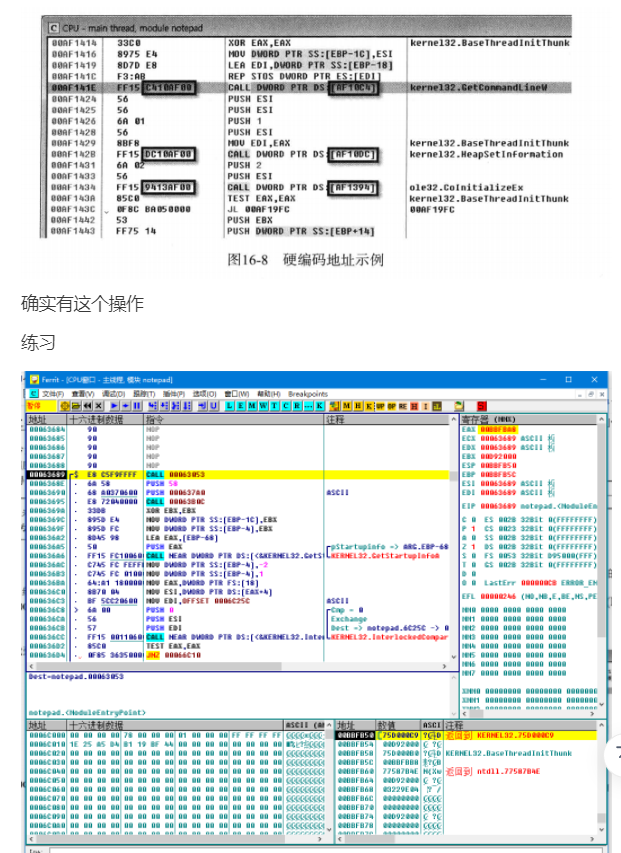Screen dimensions: 621x853
Task: Restart program with the rewind icon
Action: click(x=87, y=405)
